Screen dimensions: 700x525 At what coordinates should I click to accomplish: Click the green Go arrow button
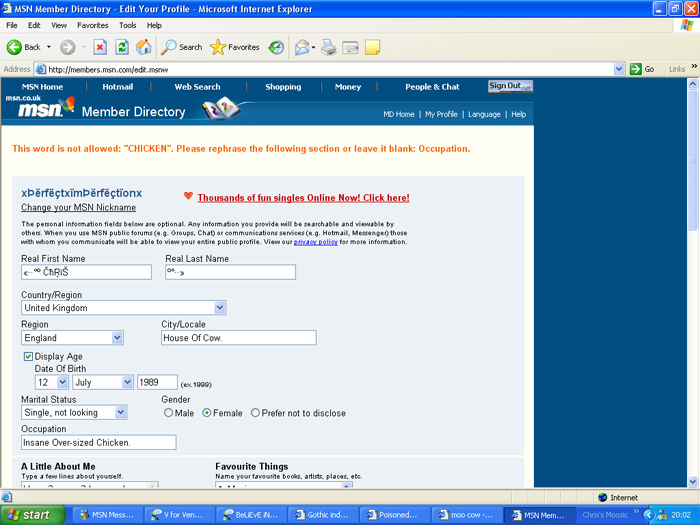tap(635, 69)
